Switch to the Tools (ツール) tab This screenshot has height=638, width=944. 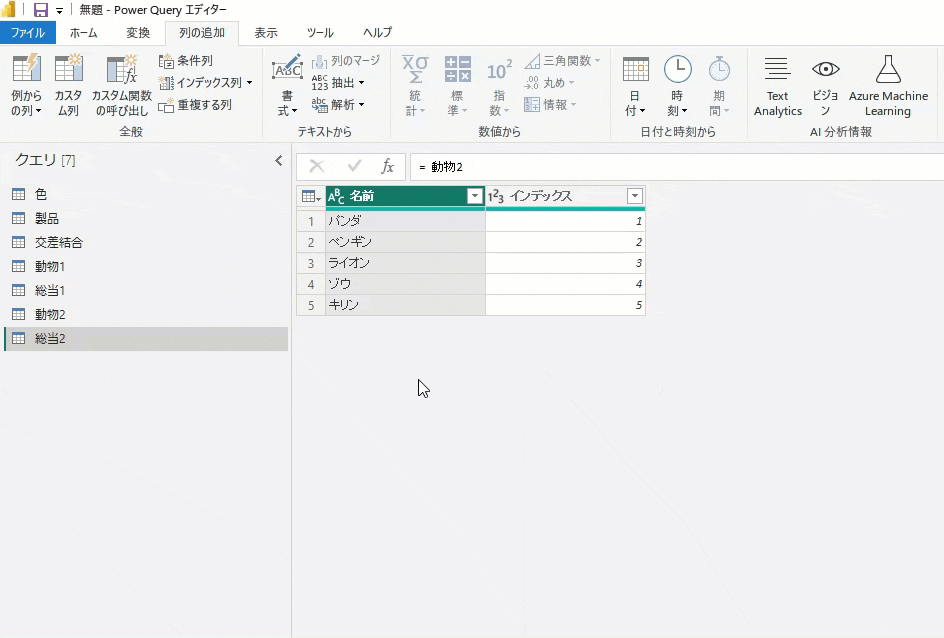[x=320, y=33]
